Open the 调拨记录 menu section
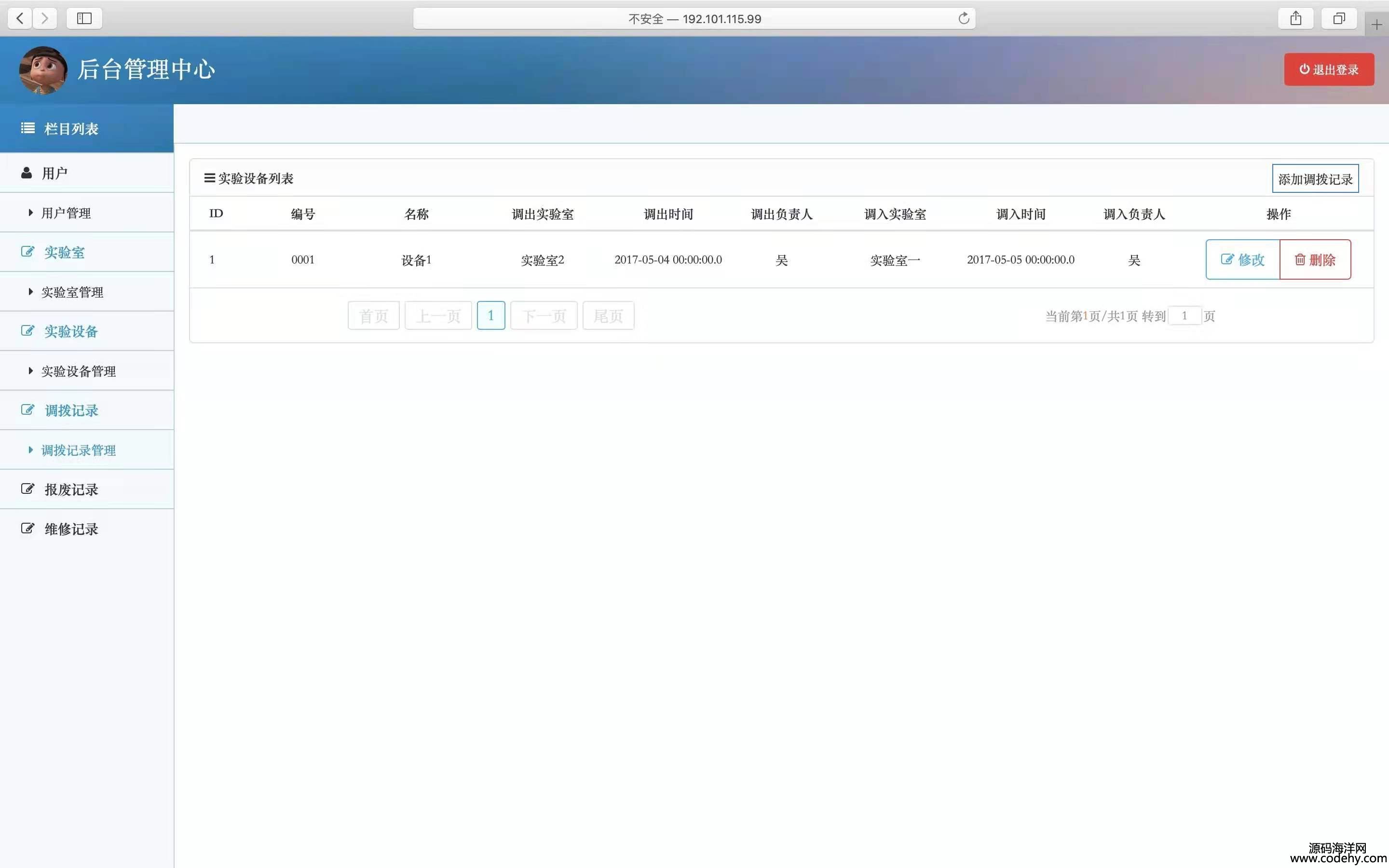The width and height of the screenshot is (1389, 868). click(x=87, y=410)
